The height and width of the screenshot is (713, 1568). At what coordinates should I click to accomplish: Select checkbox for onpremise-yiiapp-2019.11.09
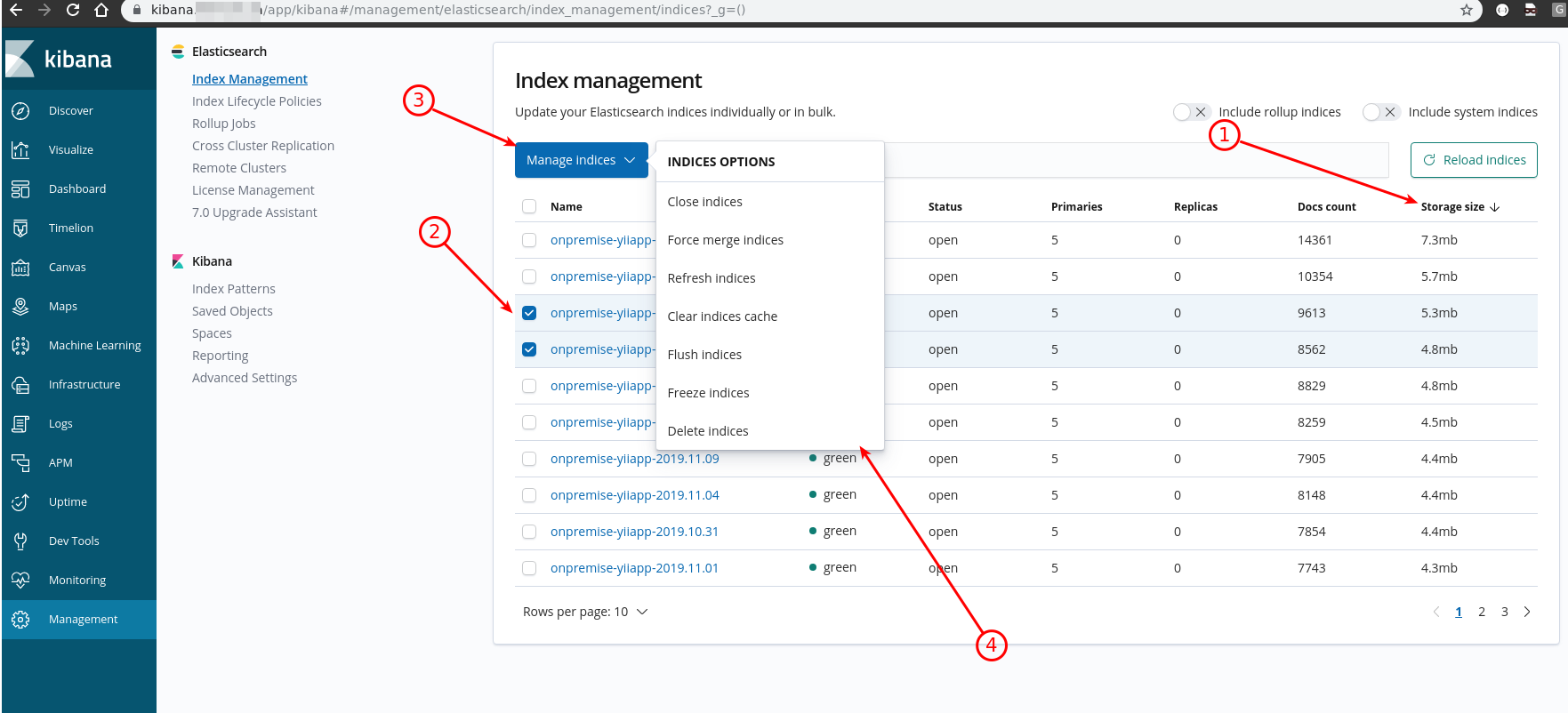(529, 459)
